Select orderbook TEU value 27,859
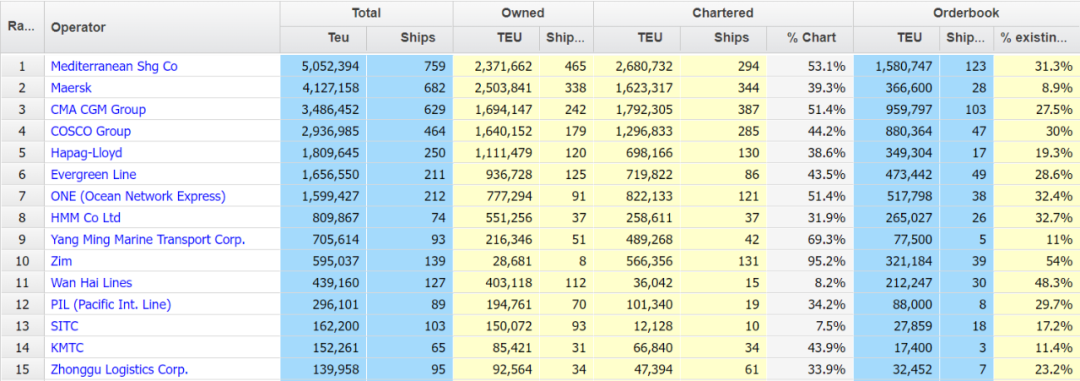Viewport: 1080px width, 381px height. pyautogui.click(x=913, y=326)
